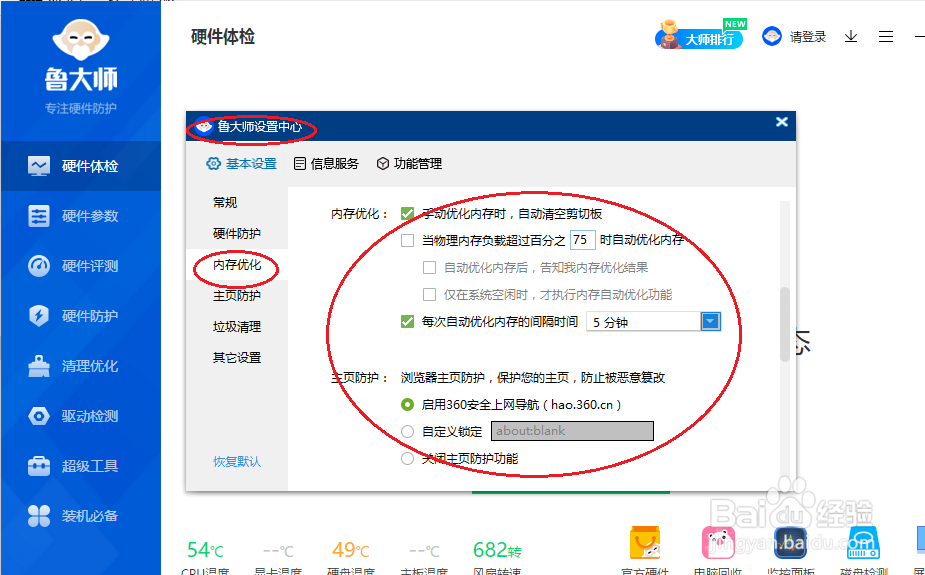Select 垃圾清理 settings section
Screen dimensions: 925x575
[237, 327]
